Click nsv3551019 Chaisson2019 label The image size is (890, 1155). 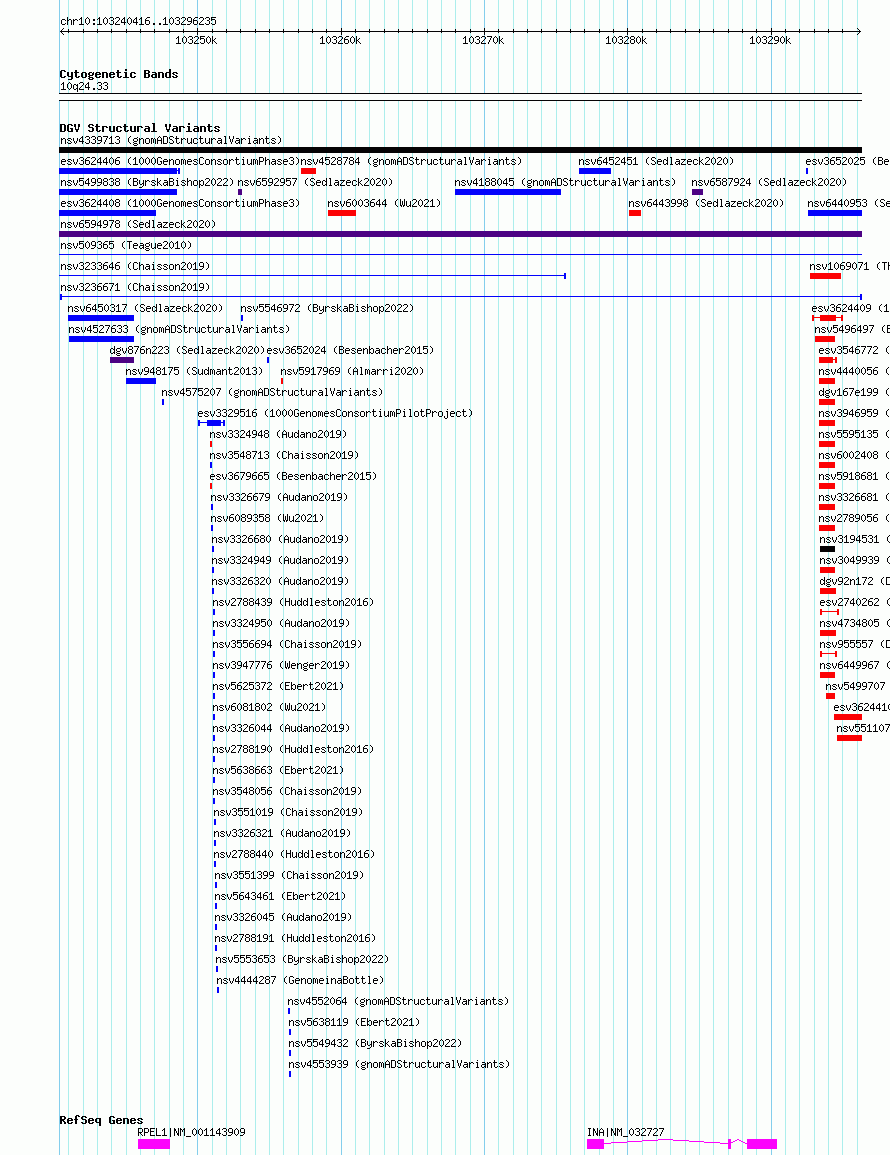pyautogui.click(x=288, y=812)
